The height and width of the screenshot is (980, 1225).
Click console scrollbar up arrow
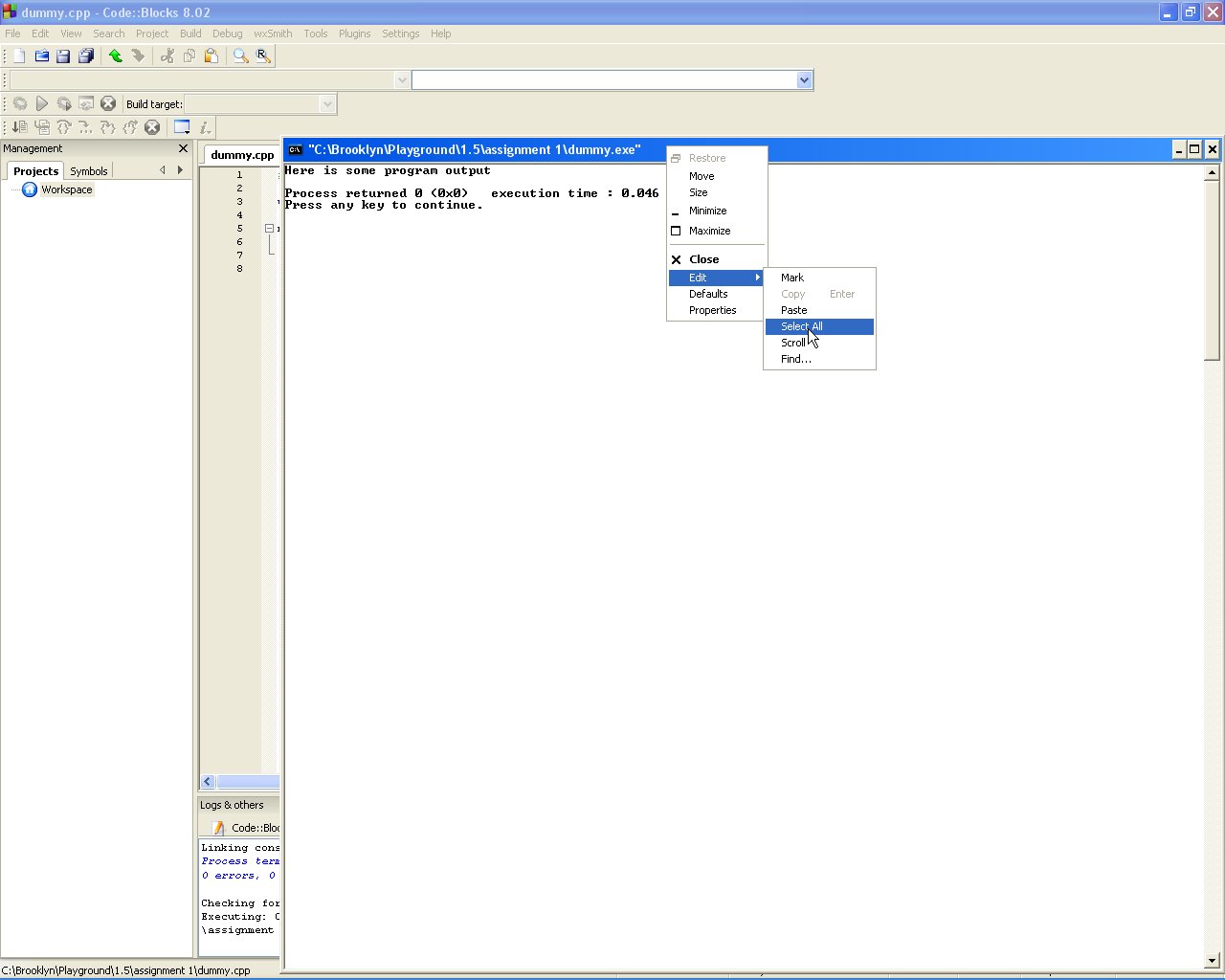click(1212, 173)
